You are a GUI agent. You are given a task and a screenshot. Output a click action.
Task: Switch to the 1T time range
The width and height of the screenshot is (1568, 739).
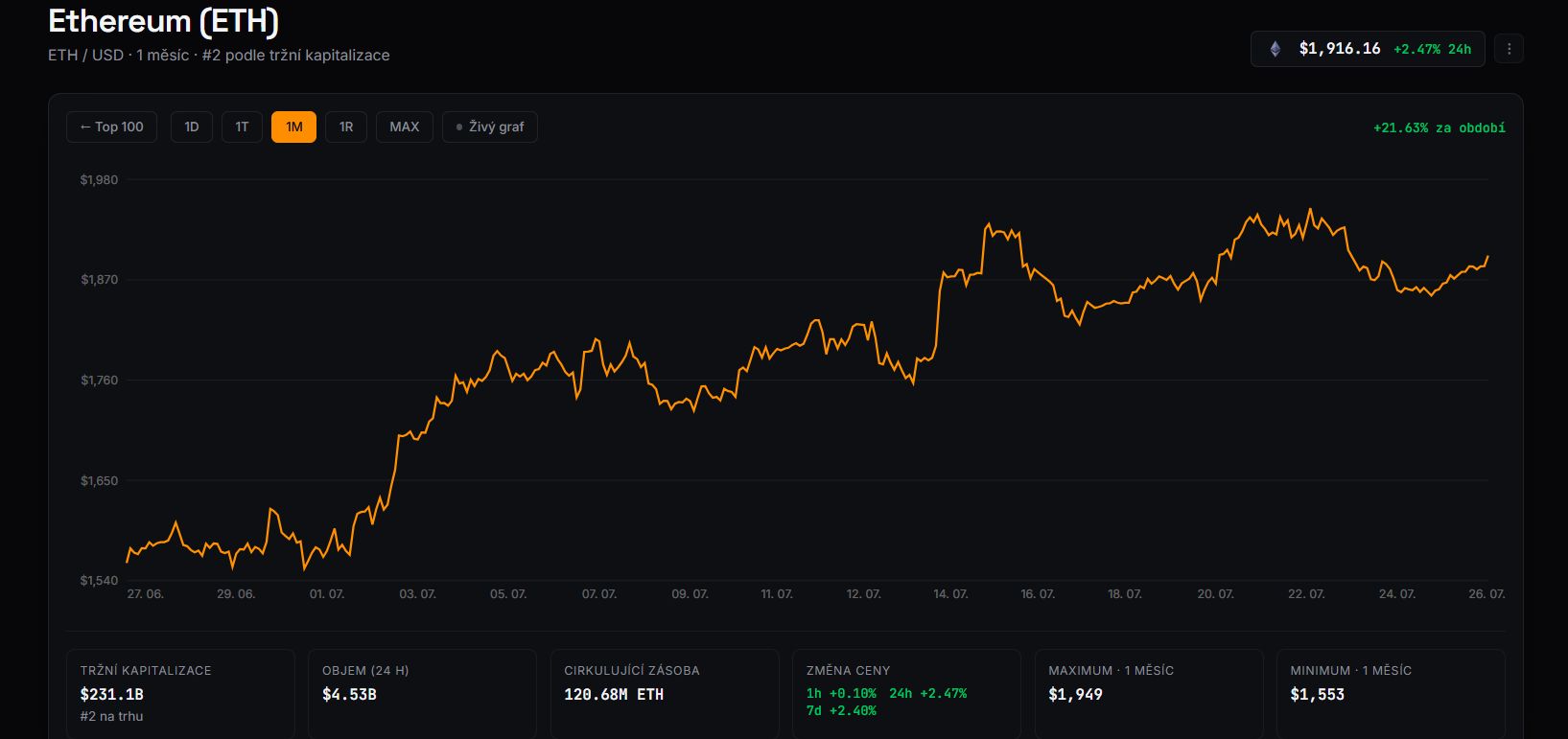click(242, 127)
